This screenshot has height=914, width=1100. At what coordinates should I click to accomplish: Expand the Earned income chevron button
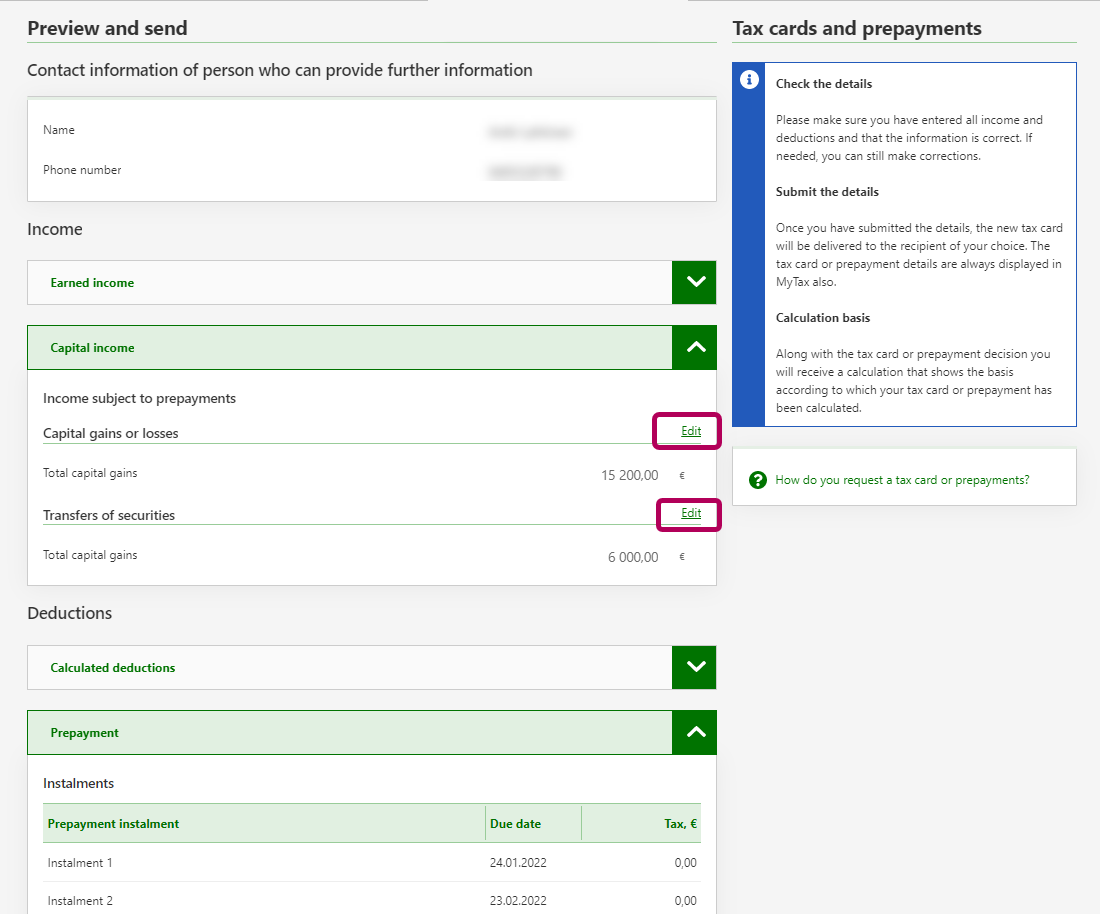[x=694, y=283]
